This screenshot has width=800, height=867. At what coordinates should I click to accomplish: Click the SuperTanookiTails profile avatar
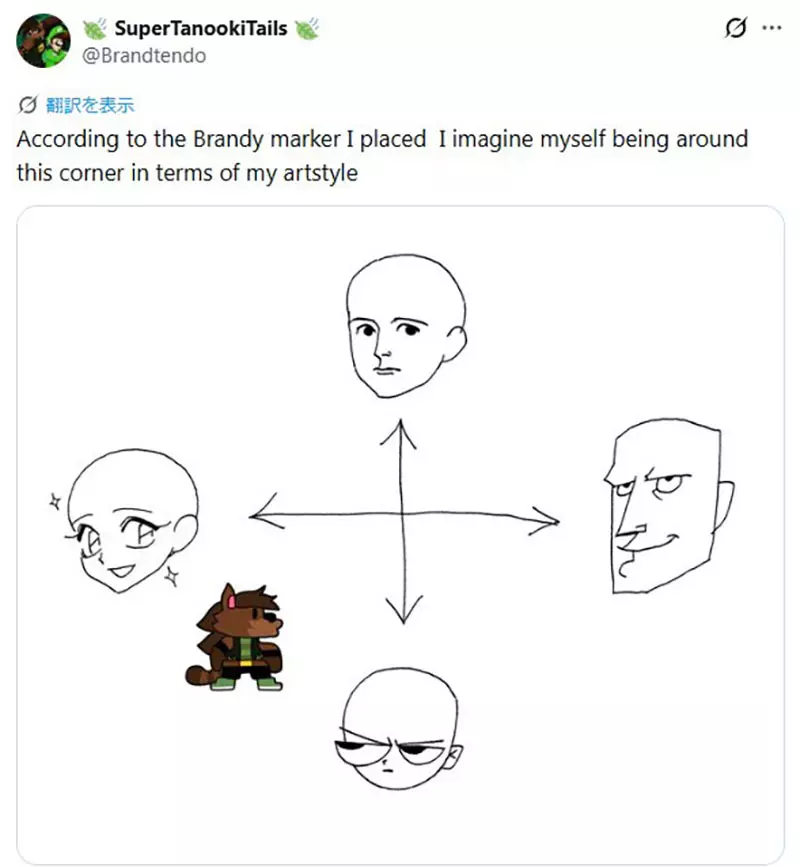42,41
